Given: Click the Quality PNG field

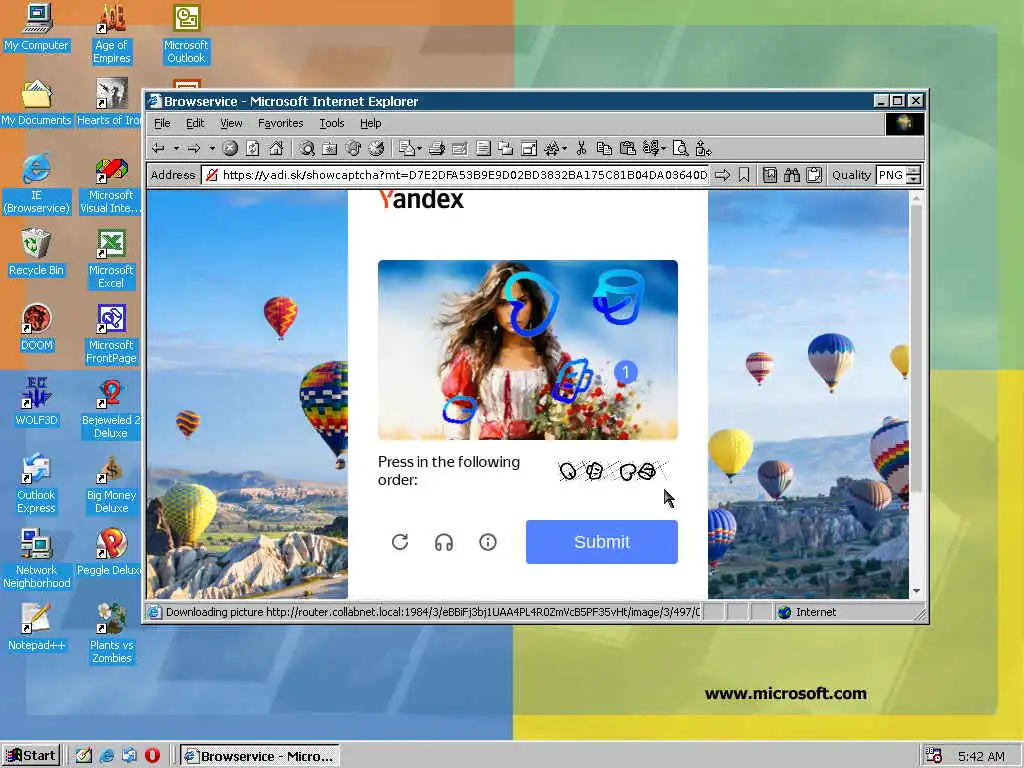Looking at the screenshot, I should 891,175.
